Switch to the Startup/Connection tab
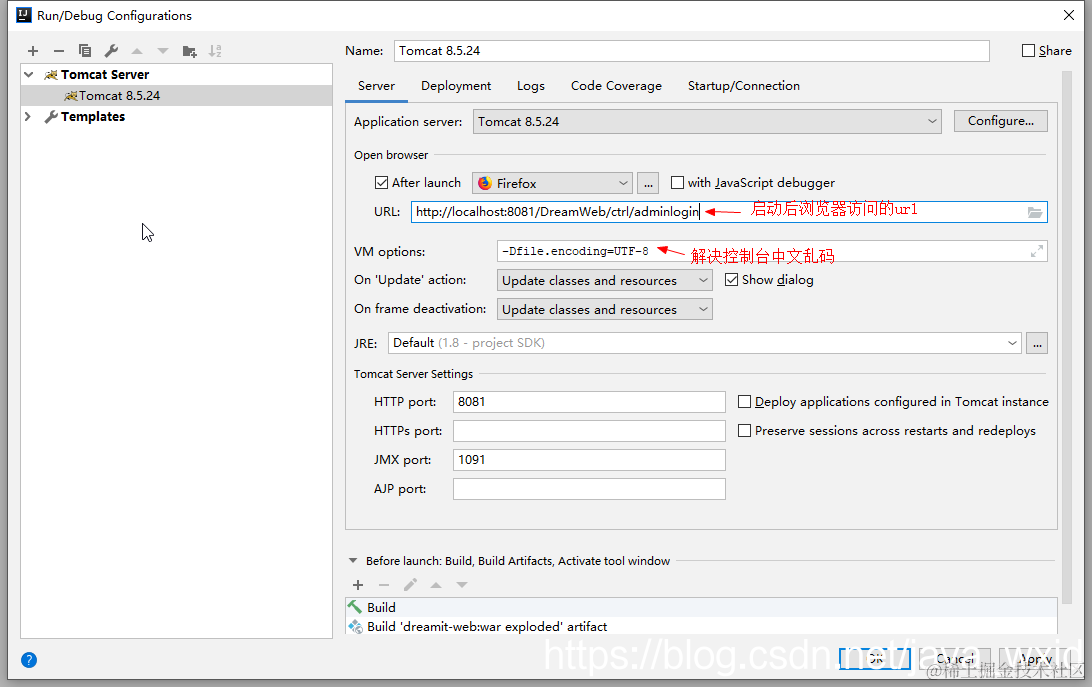This screenshot has width=1092, height=687. pos(744,86)
